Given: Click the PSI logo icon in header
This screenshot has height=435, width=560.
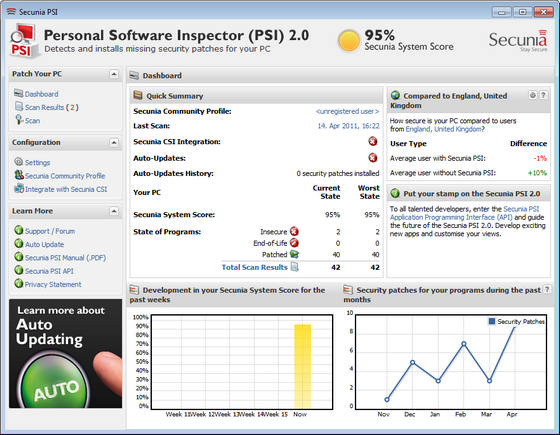Looking at the screenshot, I should (x=23, y=40).
